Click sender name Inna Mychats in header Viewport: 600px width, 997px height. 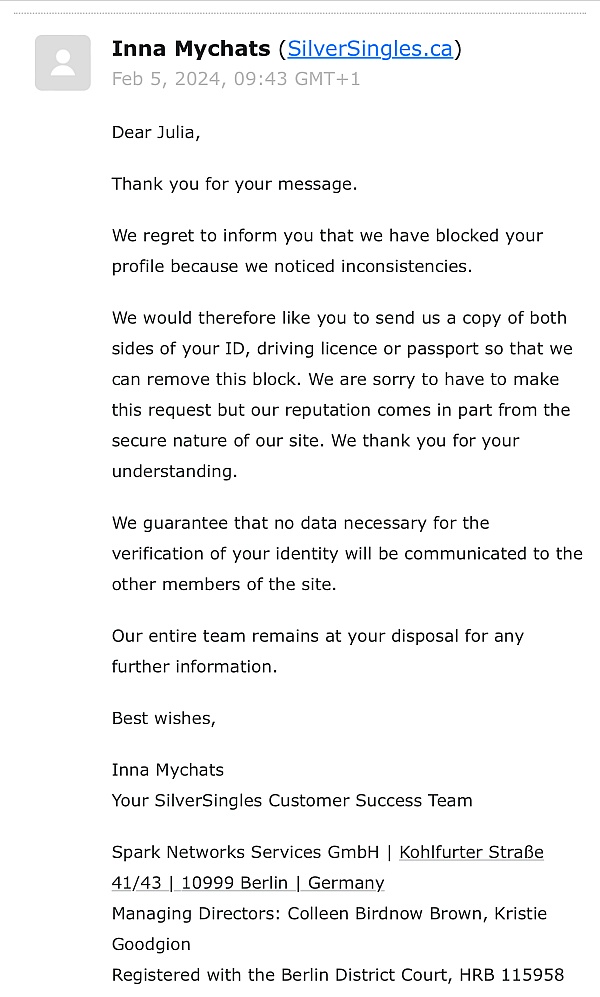pyautogui.click(x=191, y=49)
